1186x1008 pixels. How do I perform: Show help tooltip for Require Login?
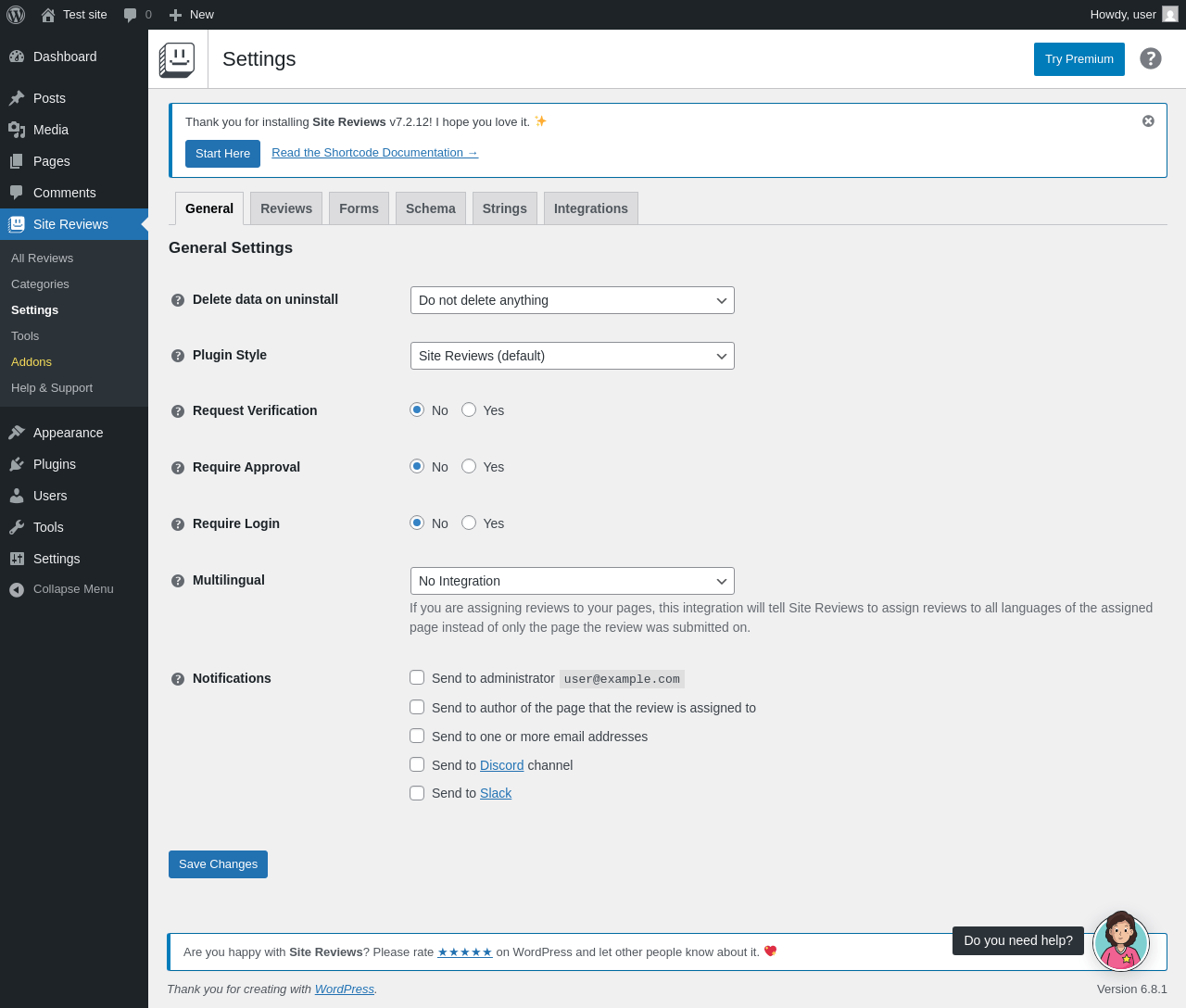pyautogui.click(x=178, y=524)
